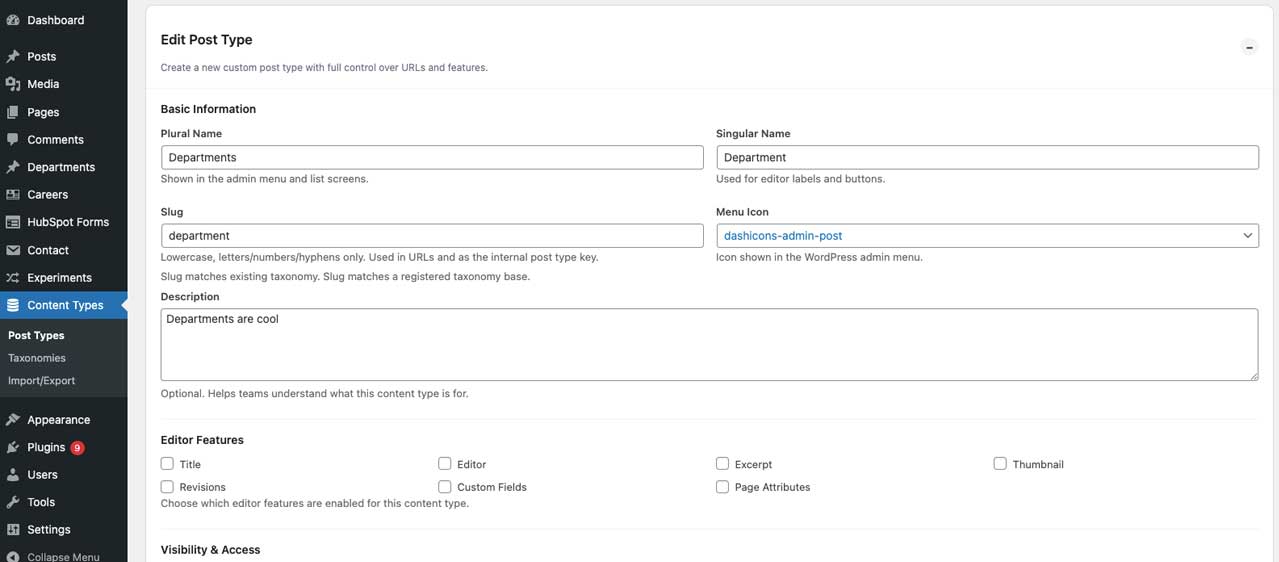
Task: Click the Media library icon
Action: (13, 84)
